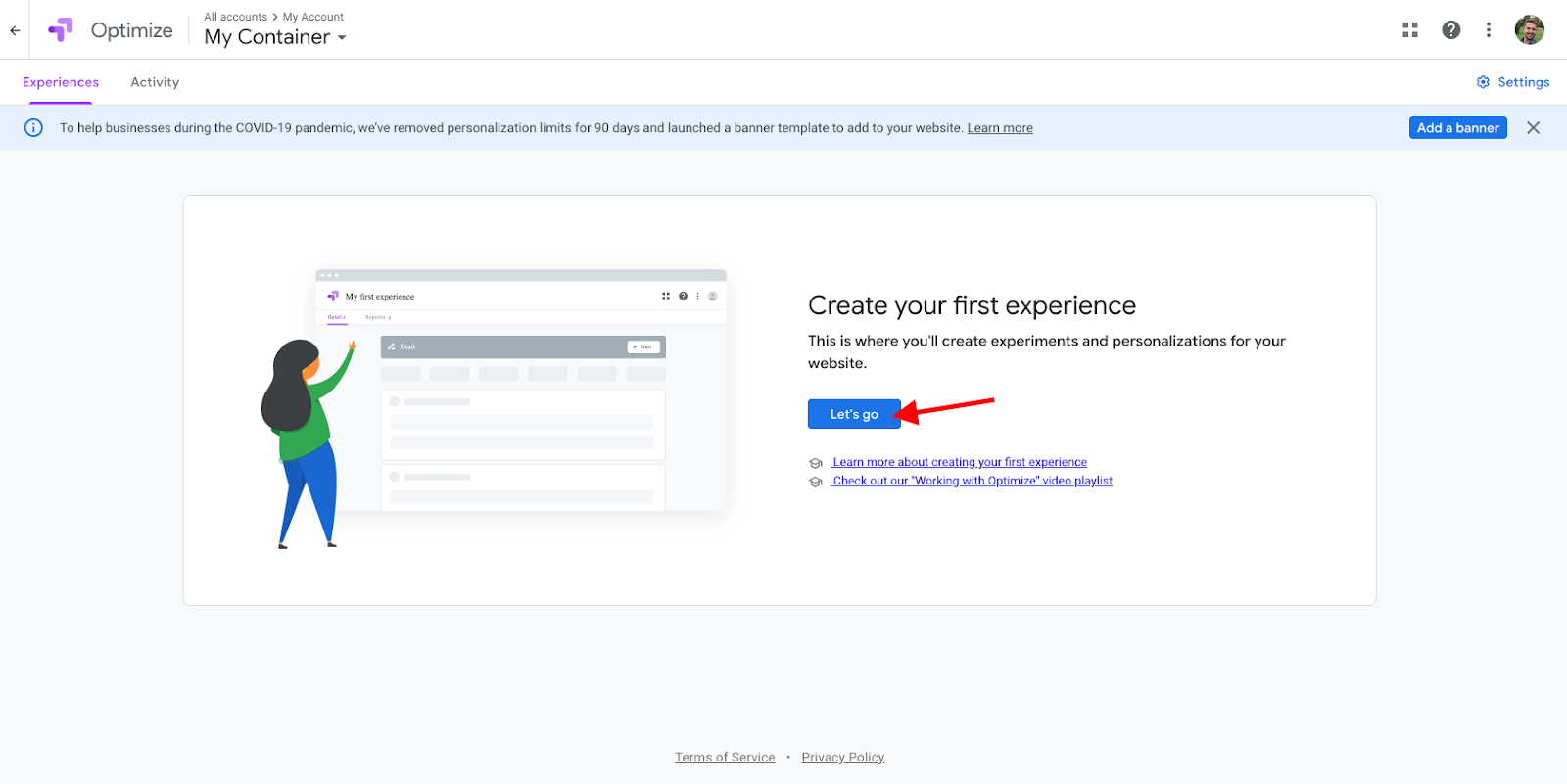Click the Optimize product name text
Viewport: 1567px width, 784px height.
[x=132, y=30]
